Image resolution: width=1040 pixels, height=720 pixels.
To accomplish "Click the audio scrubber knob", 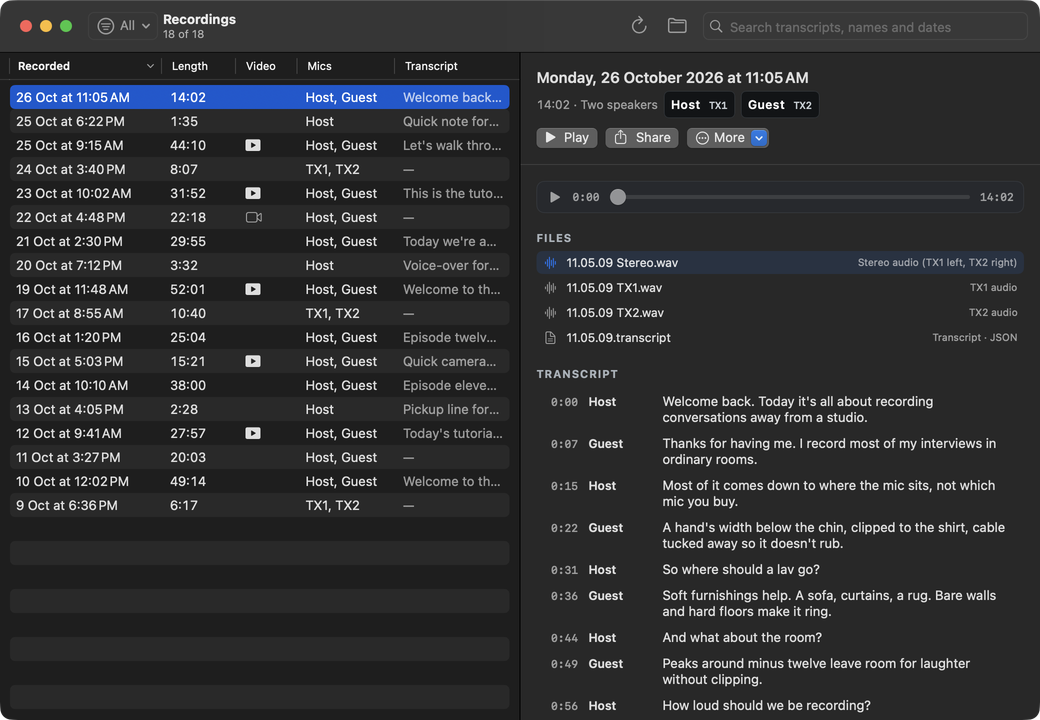I will (618, 197).
